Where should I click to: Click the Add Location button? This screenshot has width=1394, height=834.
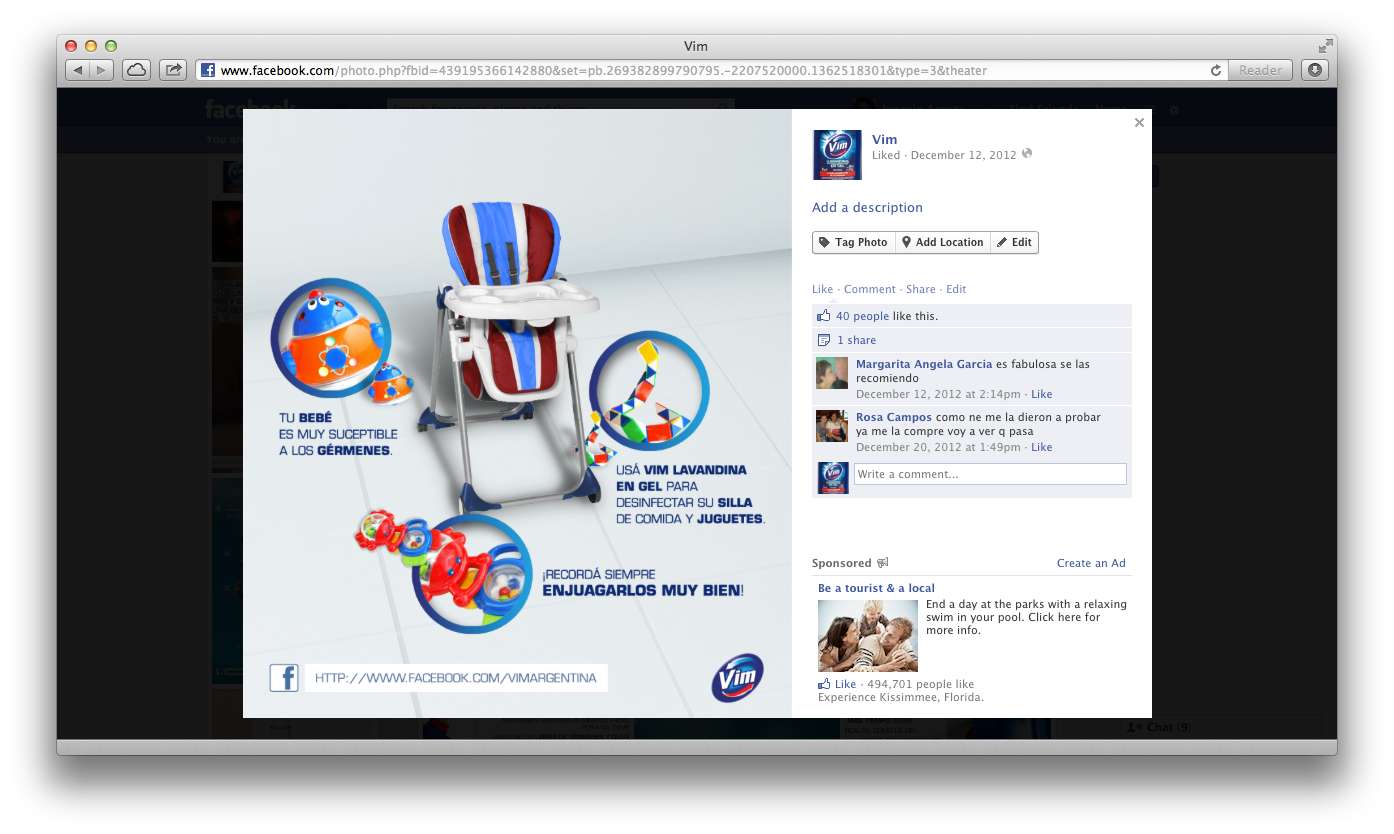[x=943, y=242]
